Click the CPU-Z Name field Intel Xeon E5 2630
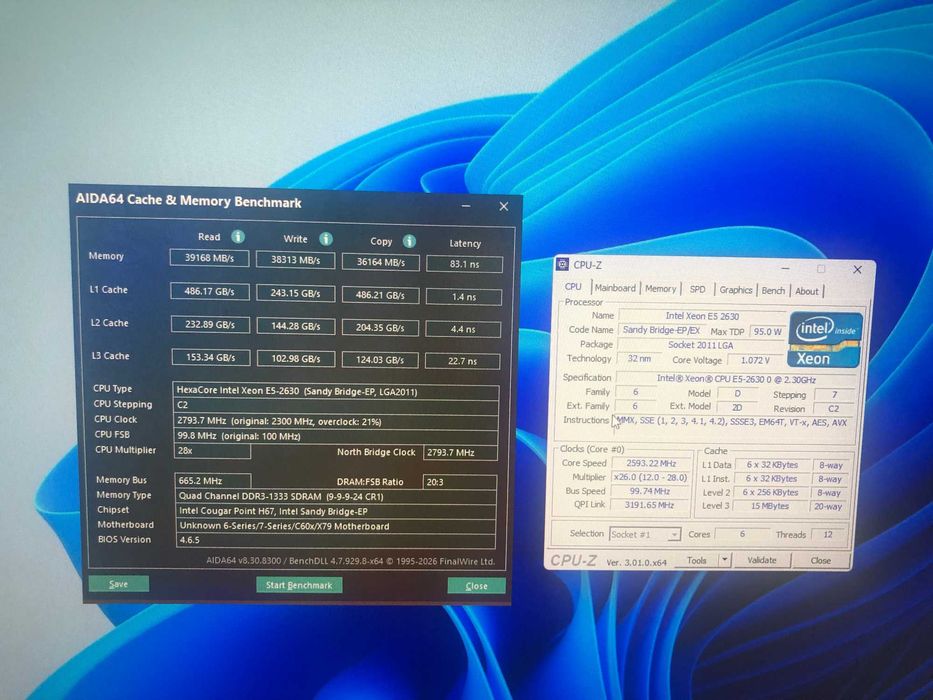 (702, 316)
